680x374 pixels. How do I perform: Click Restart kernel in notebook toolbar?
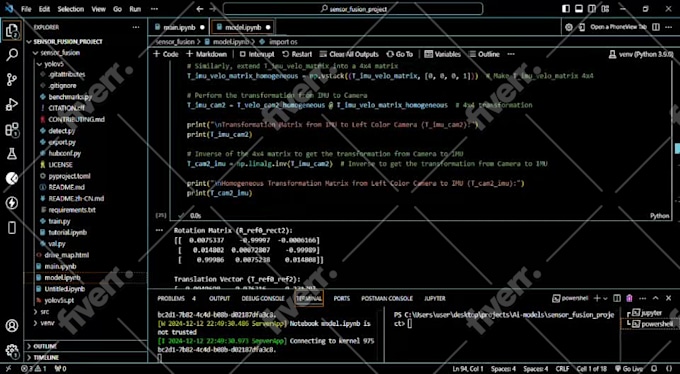297,54
